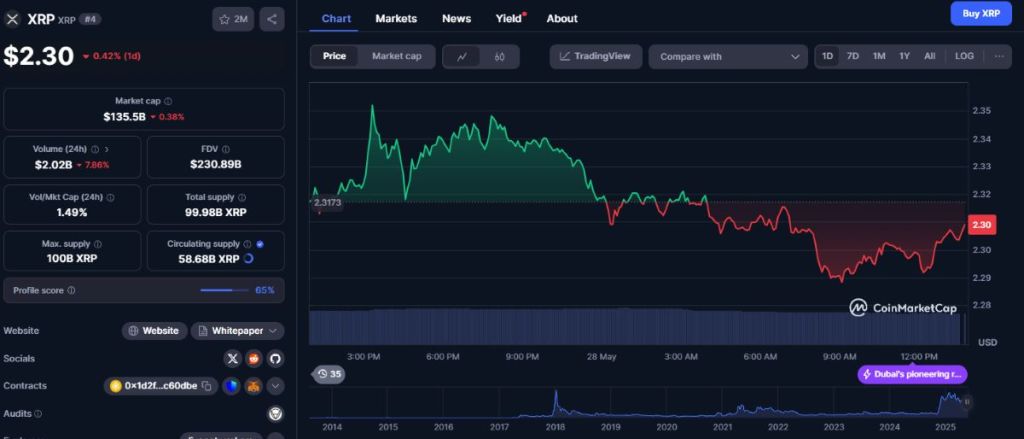Add contract to MetaMask fox icon
Viewport: 1024px width, 439px height.
[253, 385]
